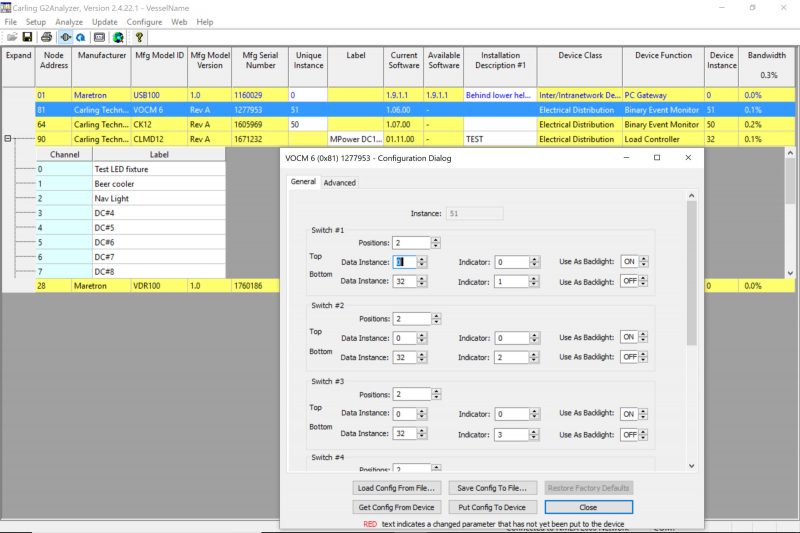Click Get Config From Device button
The width and height of the screenshot is (800, 533).
(396, 507)
